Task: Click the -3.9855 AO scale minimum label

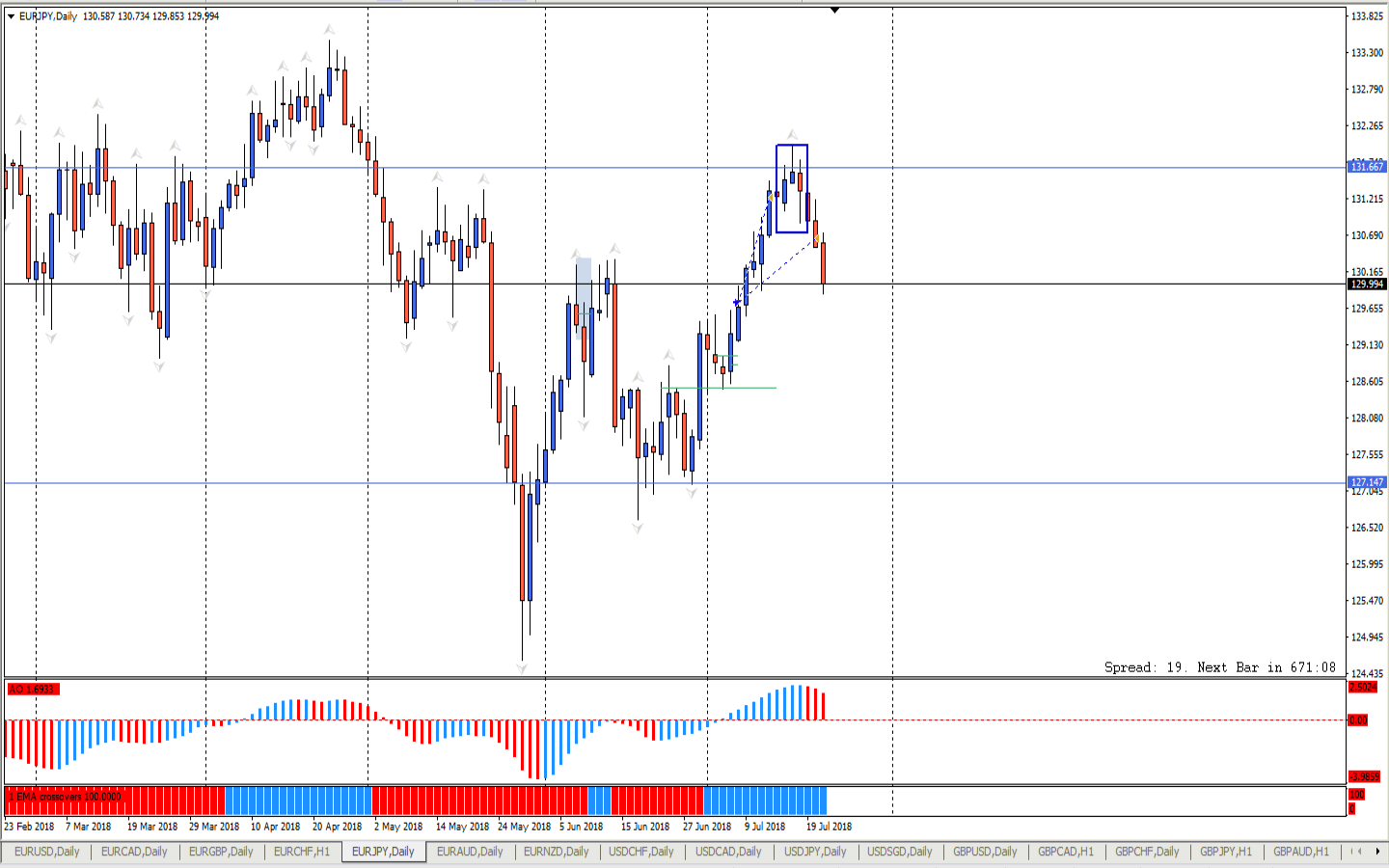Action: [1365, 777]
